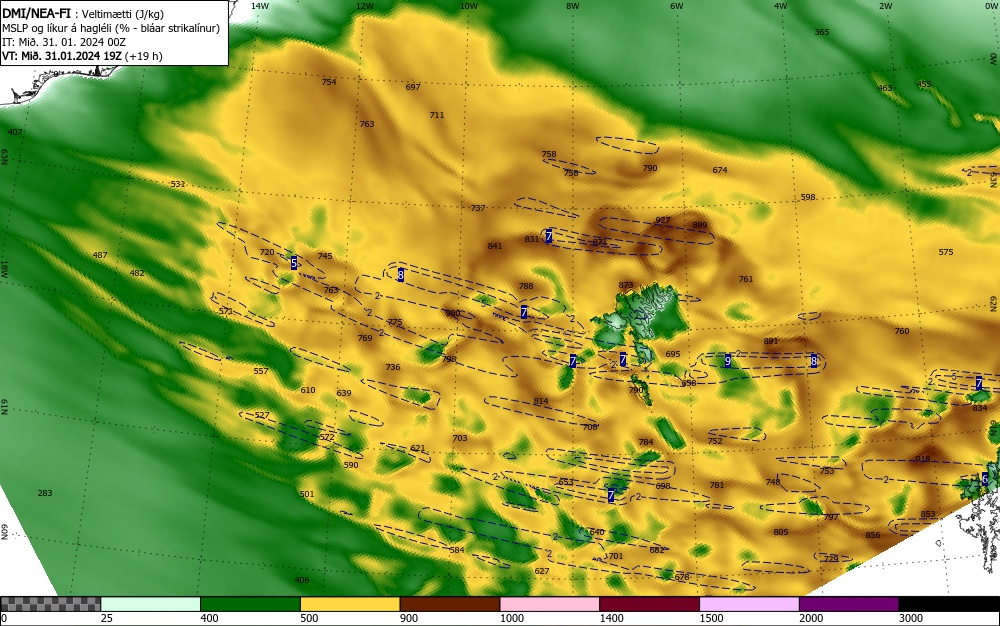Click the black 3000+ legend swatch
The height and width of the screenshot is (626, 1000).
pyautogui.click(x=949, y=604)
